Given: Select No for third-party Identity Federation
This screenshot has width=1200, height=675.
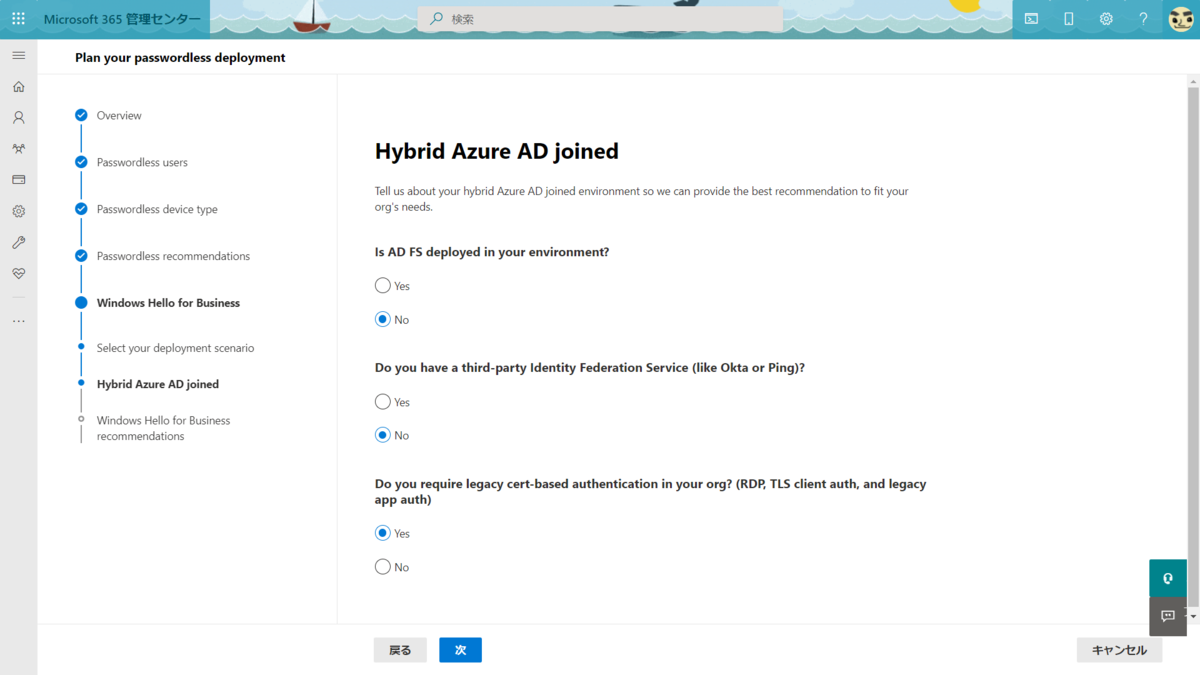Looking at the screenshot, I should tap(383, 435).
